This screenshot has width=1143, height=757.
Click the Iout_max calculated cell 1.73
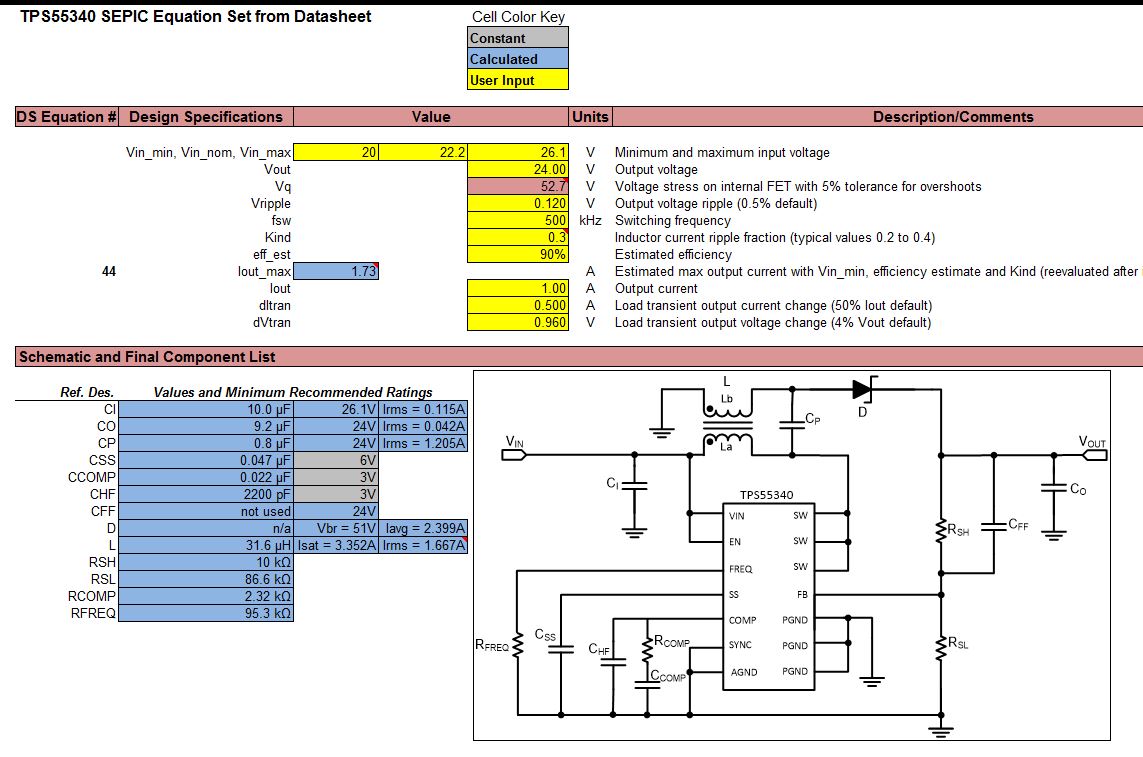[x=335, y=271]
